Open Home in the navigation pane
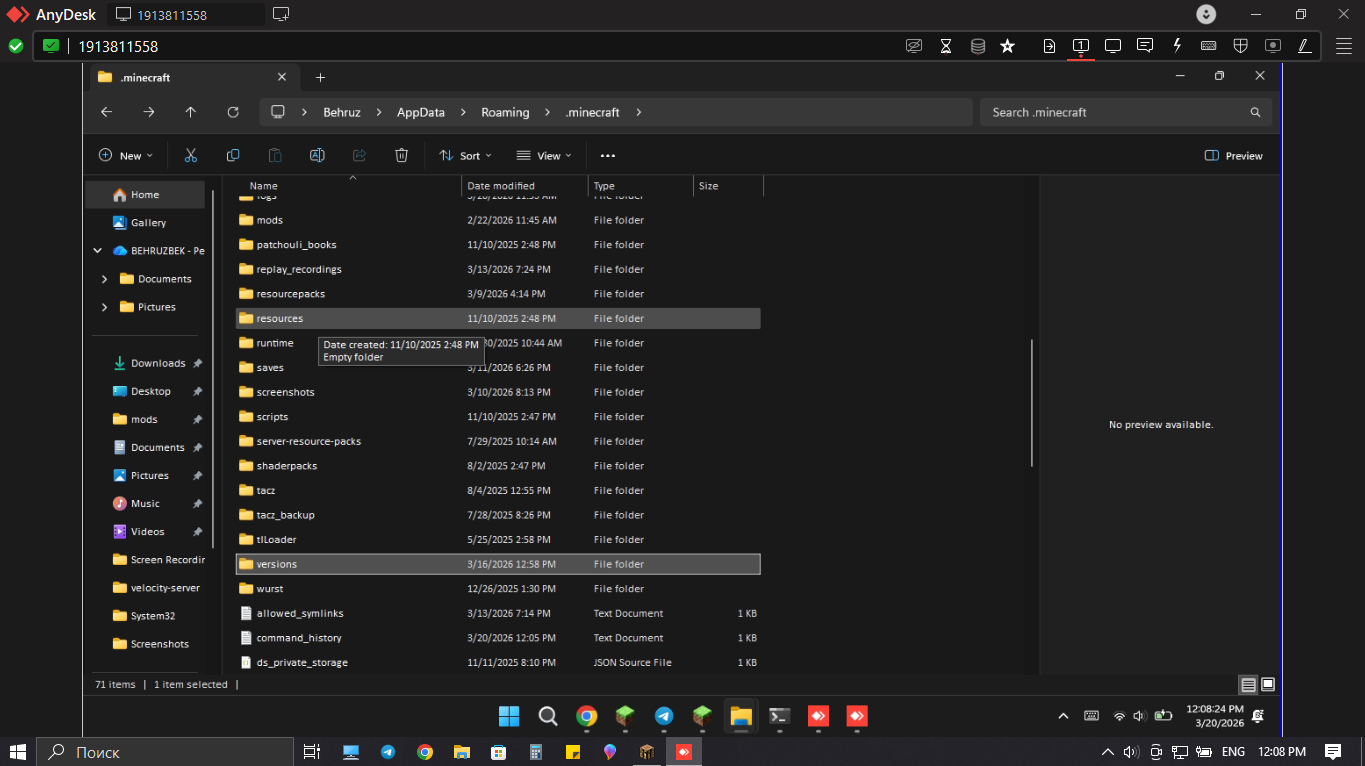 click(x=145, y=195)
